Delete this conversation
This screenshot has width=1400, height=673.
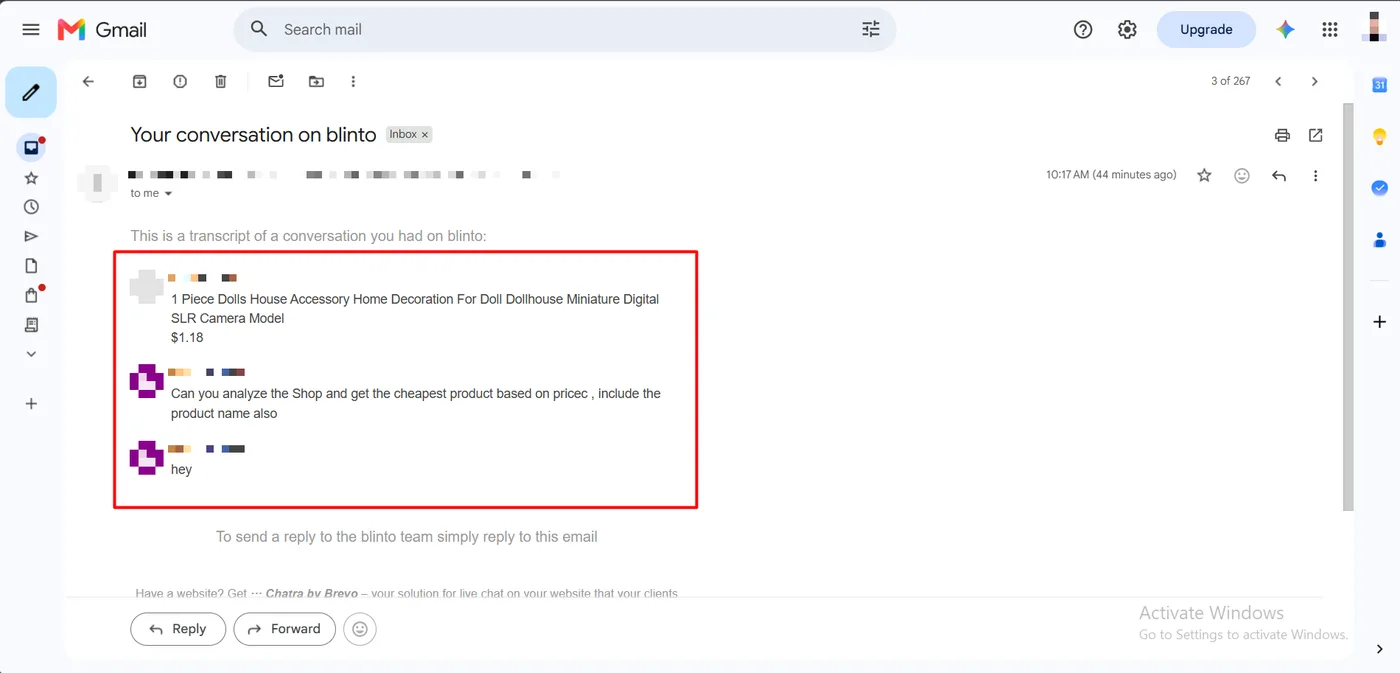click(221, 82)
